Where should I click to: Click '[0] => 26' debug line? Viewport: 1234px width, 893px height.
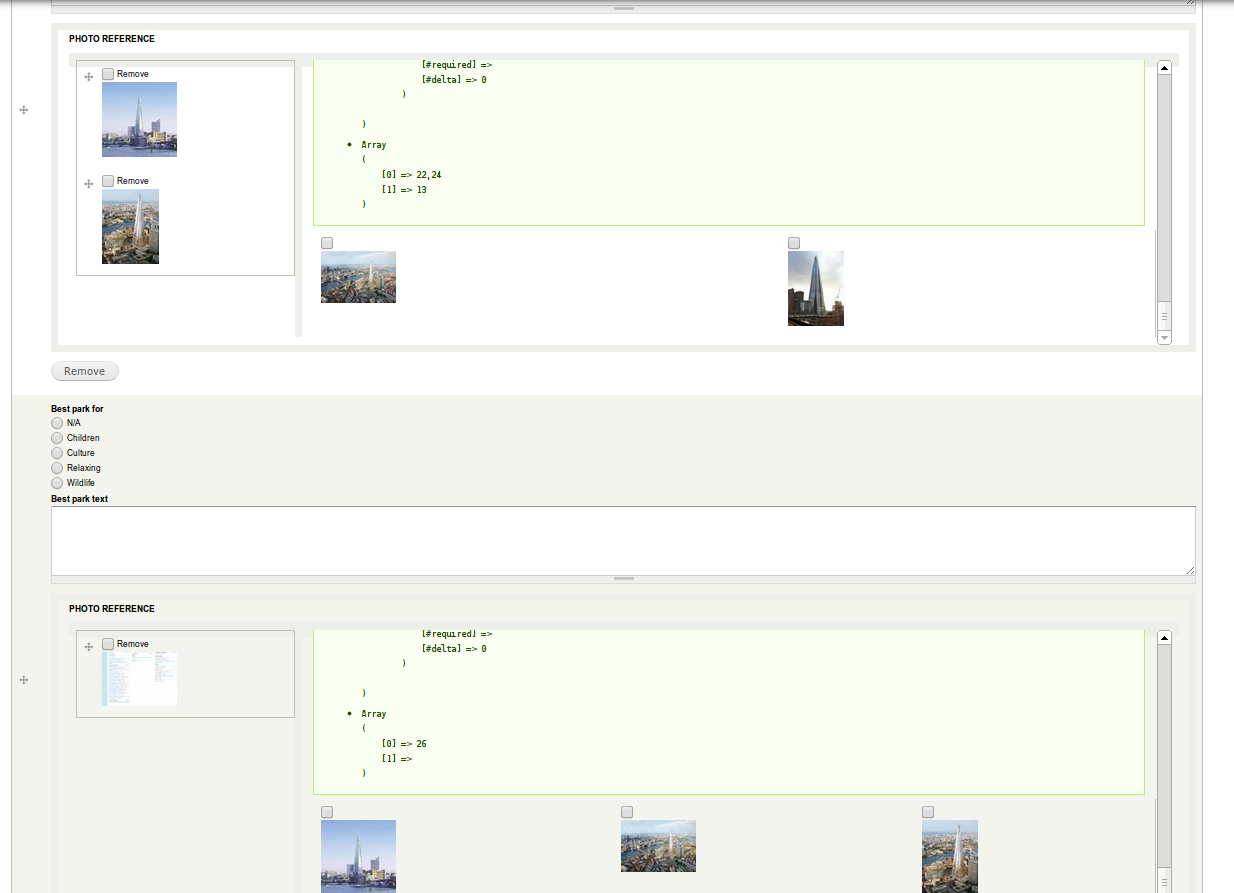point(404,744)
